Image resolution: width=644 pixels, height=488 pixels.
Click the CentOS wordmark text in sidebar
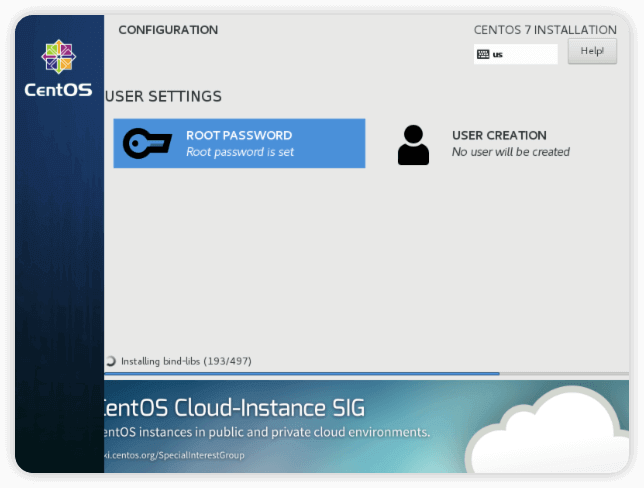click(x=58, y=90)
